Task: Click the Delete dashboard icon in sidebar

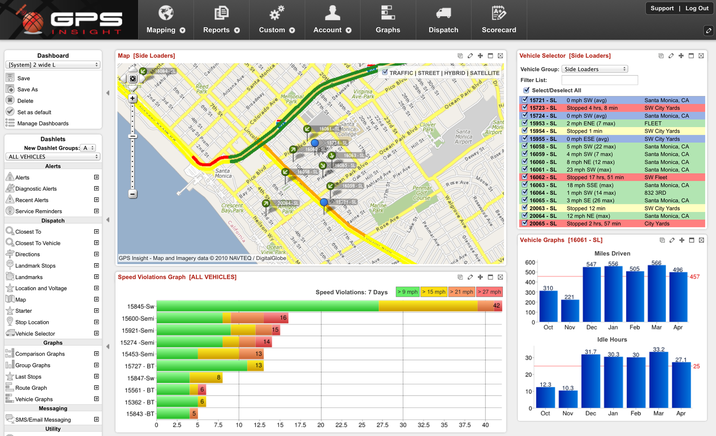Action: tap(10, 101)
